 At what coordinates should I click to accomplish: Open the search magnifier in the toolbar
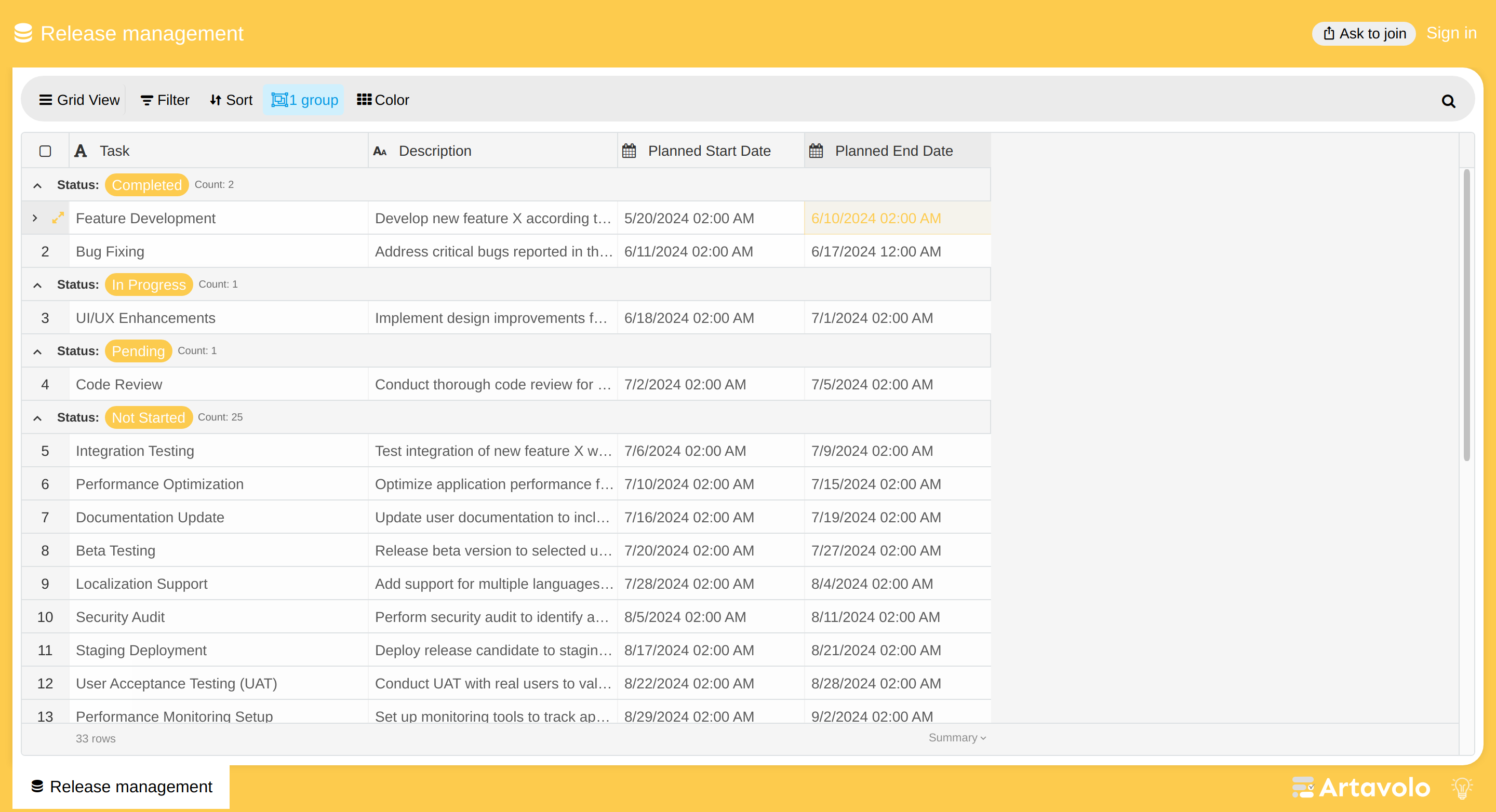tap(1448, 102)
